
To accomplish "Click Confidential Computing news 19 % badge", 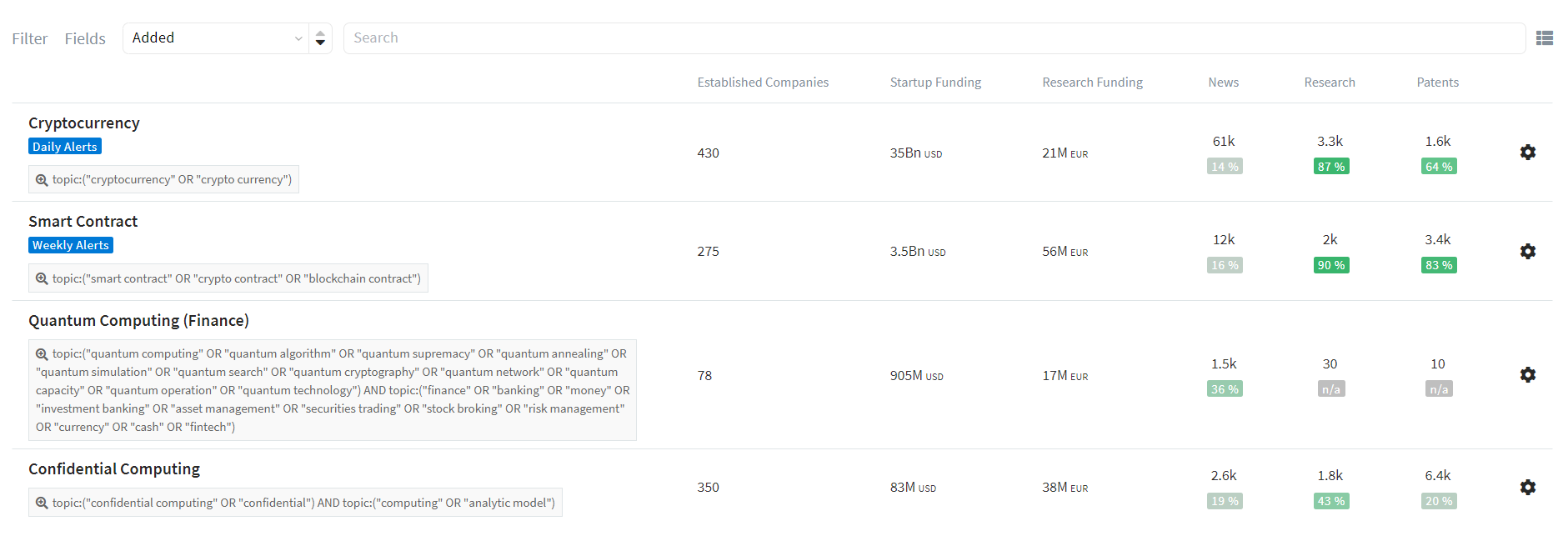I will click(1225, 501).
